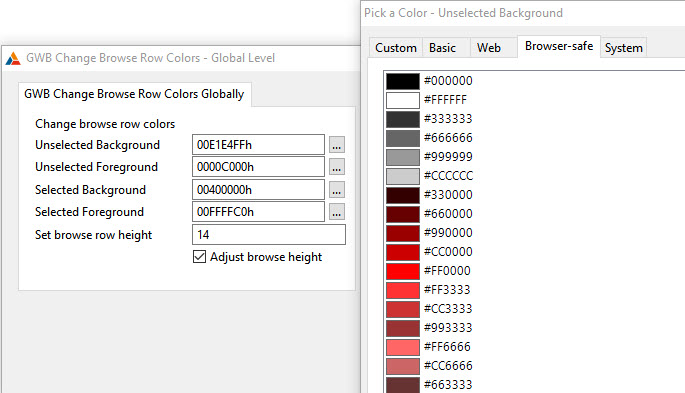Open color picker for Selected Foreground
This screenshot has height=393, width=685.
336,212
